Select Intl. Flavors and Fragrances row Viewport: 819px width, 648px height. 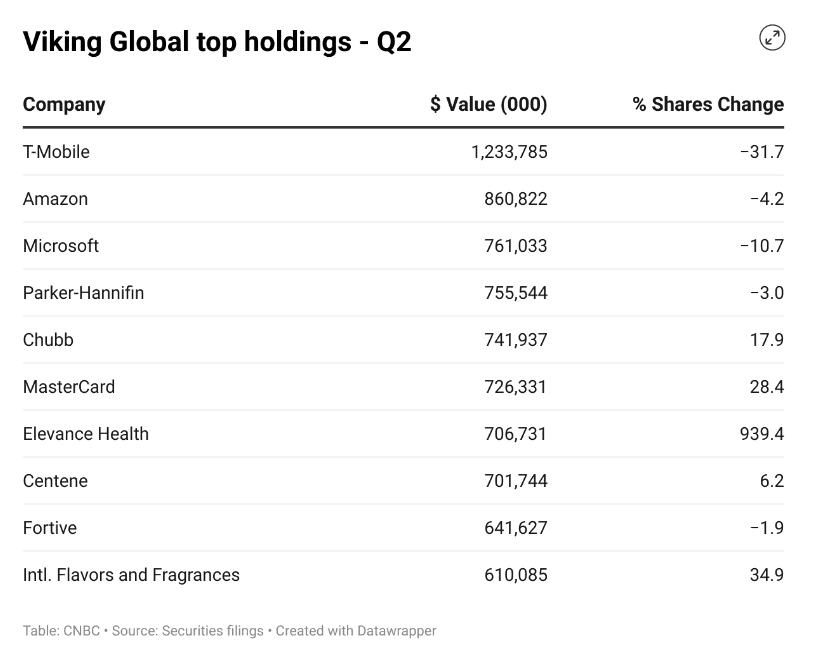point(131,575)
